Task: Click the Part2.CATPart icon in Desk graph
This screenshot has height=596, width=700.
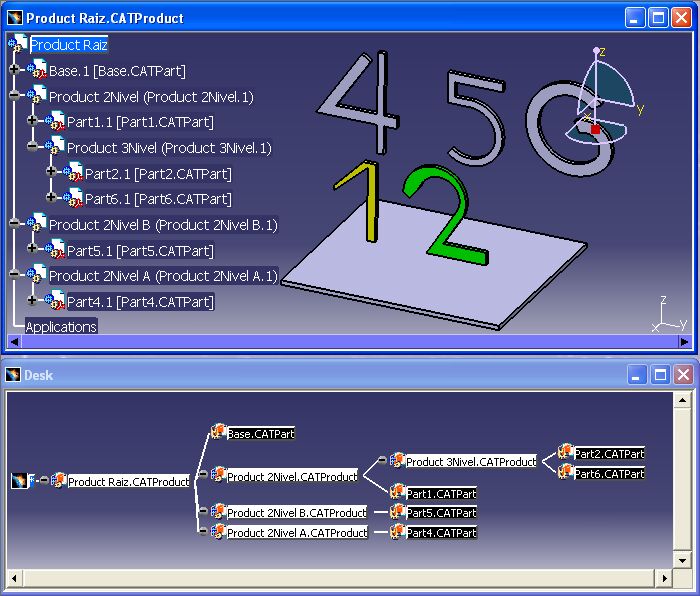Action: pyautogui.click(x=565, y=453)
